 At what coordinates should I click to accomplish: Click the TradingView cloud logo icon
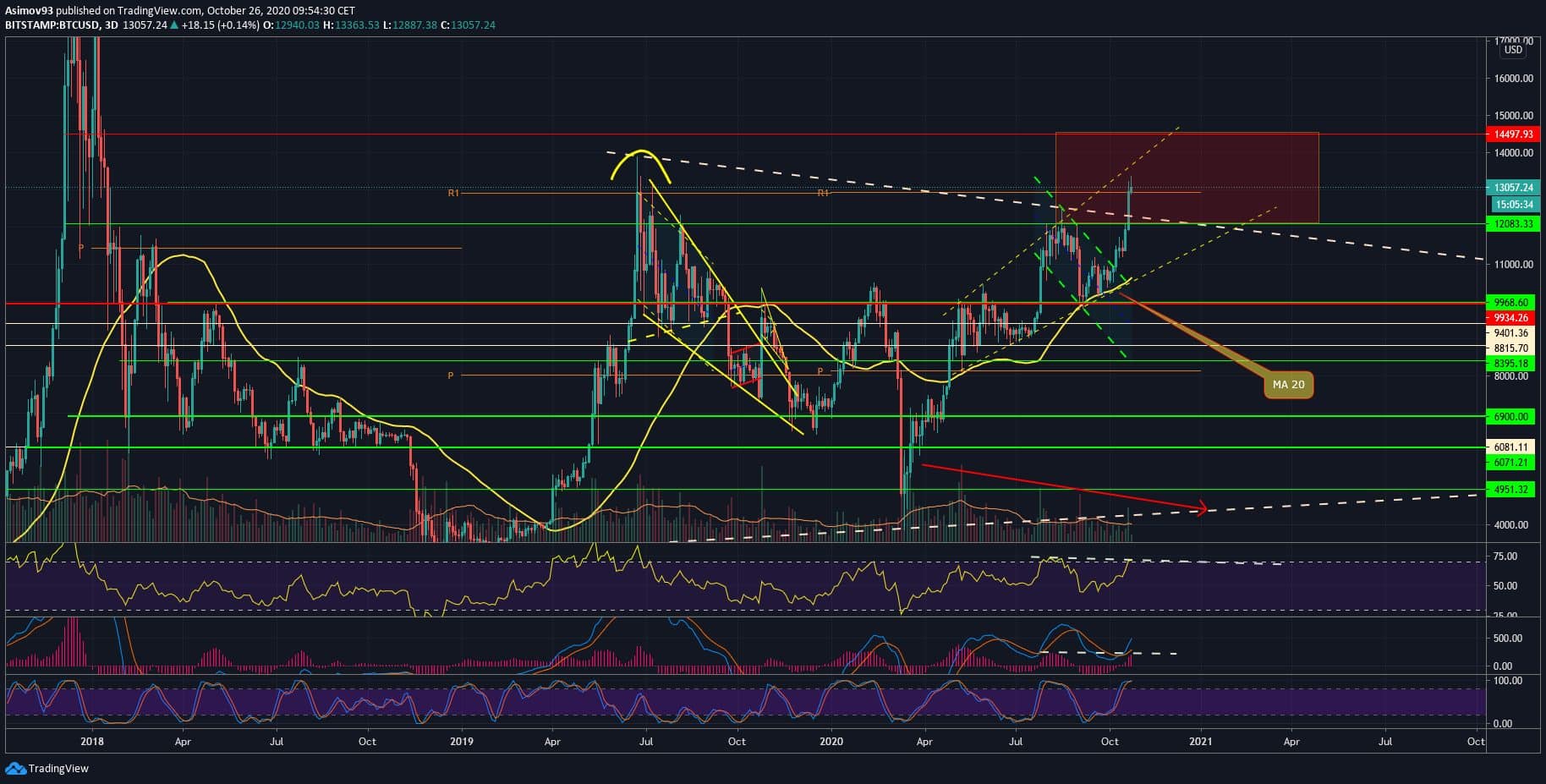pos(15,768)
